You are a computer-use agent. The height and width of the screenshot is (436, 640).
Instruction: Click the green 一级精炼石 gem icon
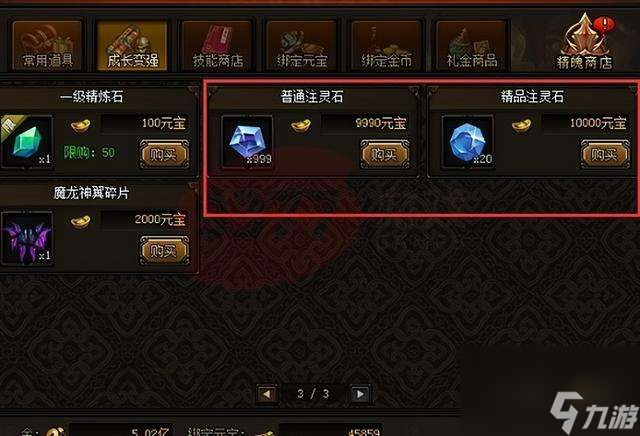click(x=27, y=141)
